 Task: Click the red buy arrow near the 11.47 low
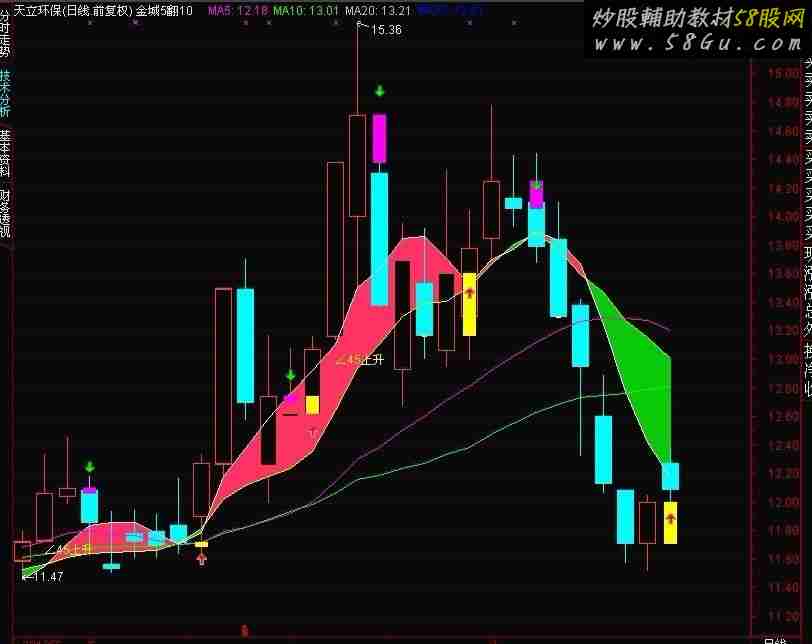pyautogui.click(x=201, y=559)
